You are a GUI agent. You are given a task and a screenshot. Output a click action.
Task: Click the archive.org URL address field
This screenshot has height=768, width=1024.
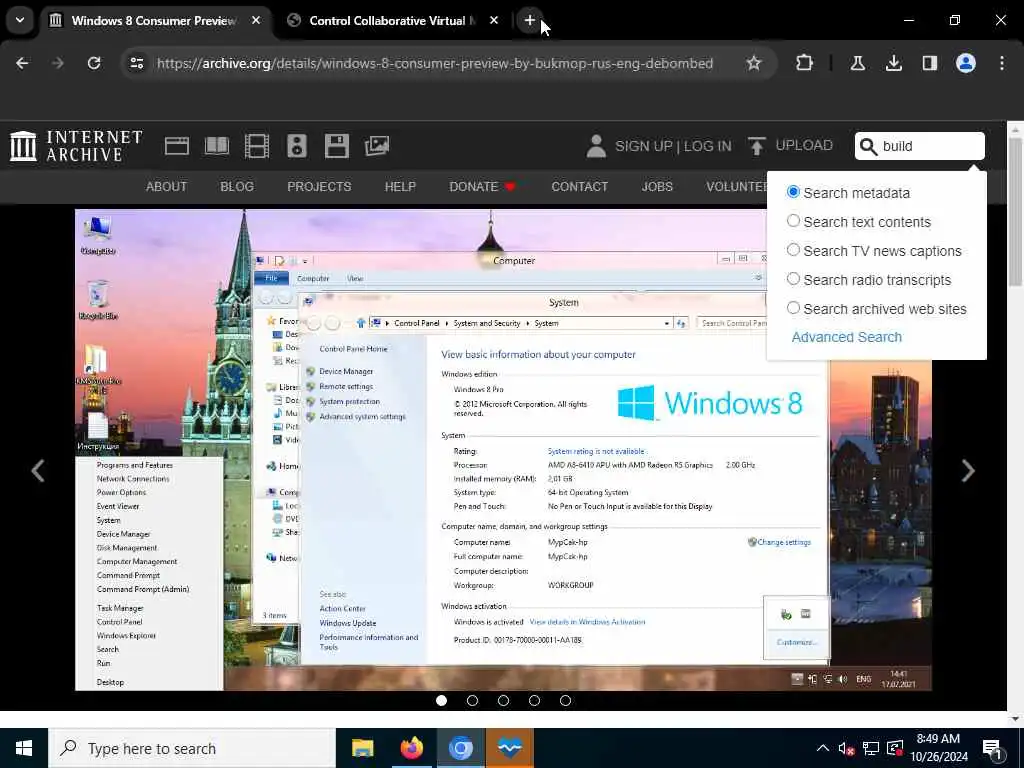[x=434, y=63]
